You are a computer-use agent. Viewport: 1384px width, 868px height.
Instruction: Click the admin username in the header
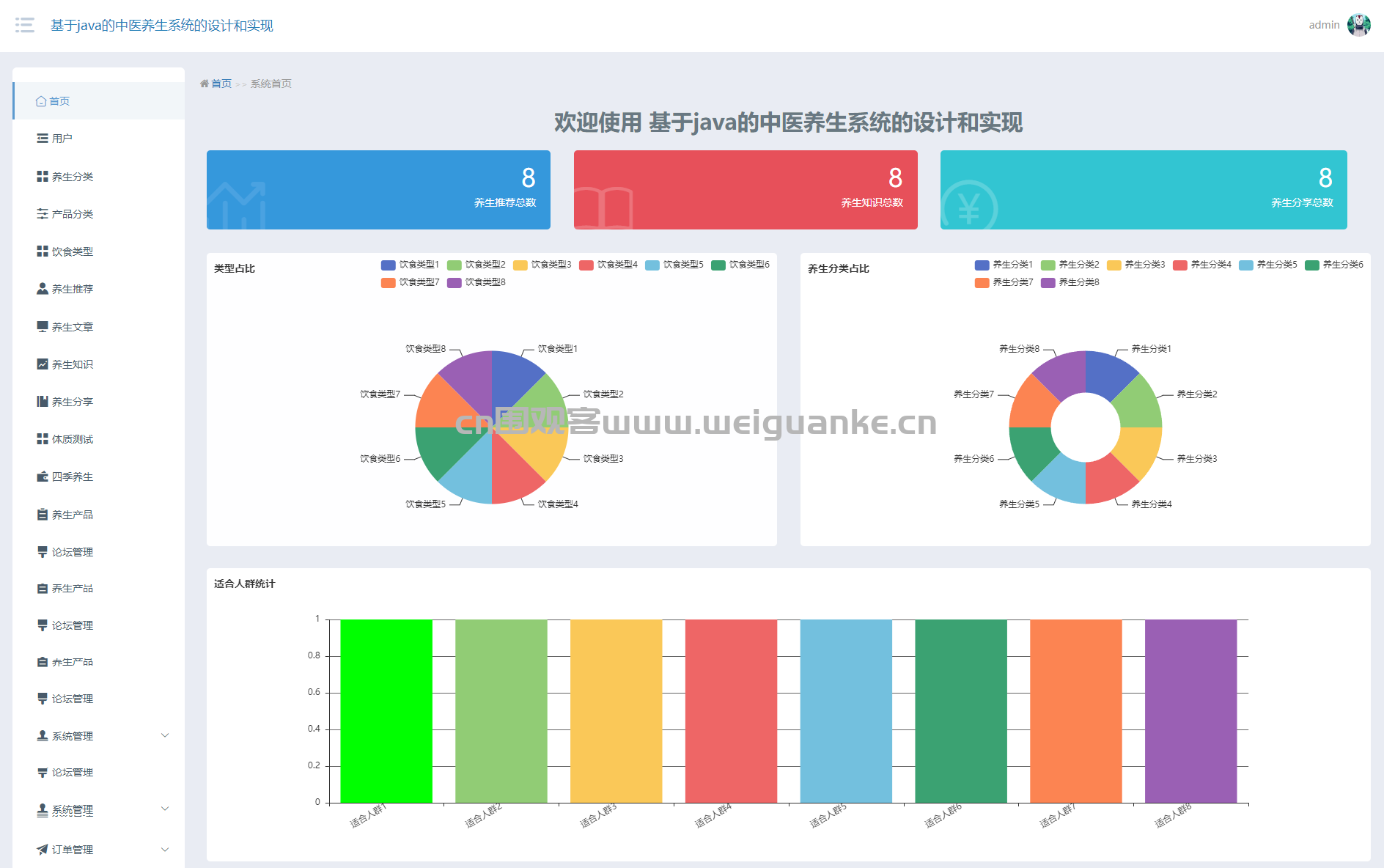(1324, 25)
